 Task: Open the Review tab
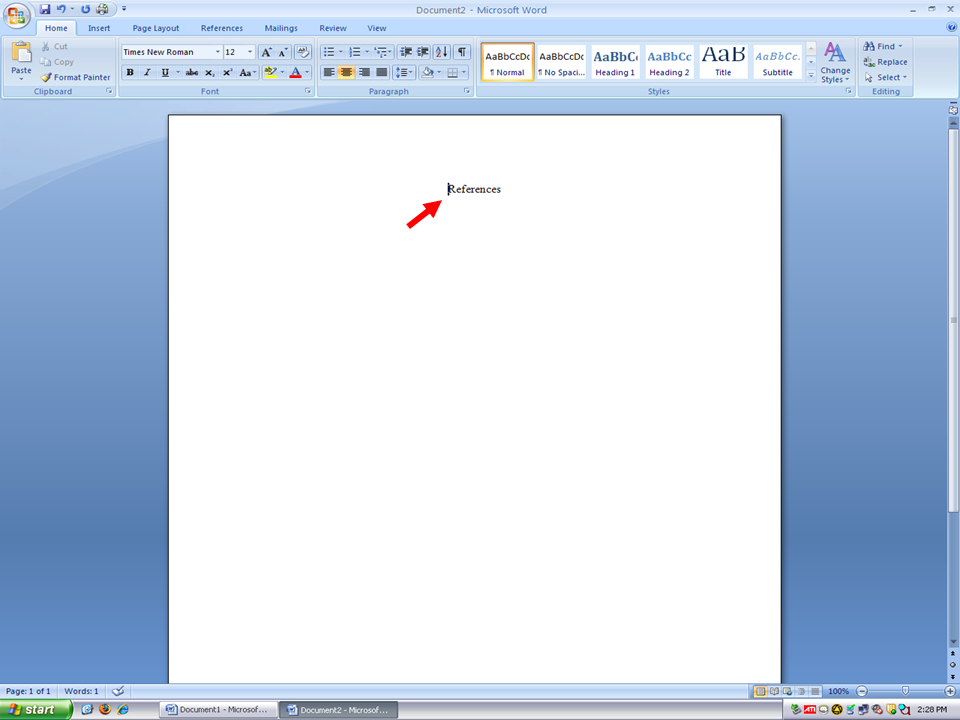[x=332, y=28]
